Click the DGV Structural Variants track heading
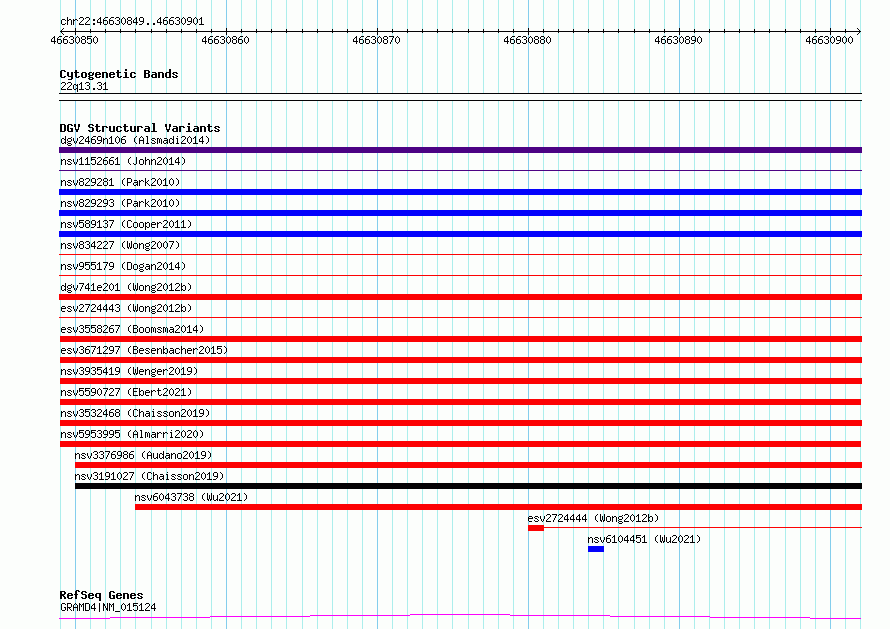890x629 pixels. 140,128
